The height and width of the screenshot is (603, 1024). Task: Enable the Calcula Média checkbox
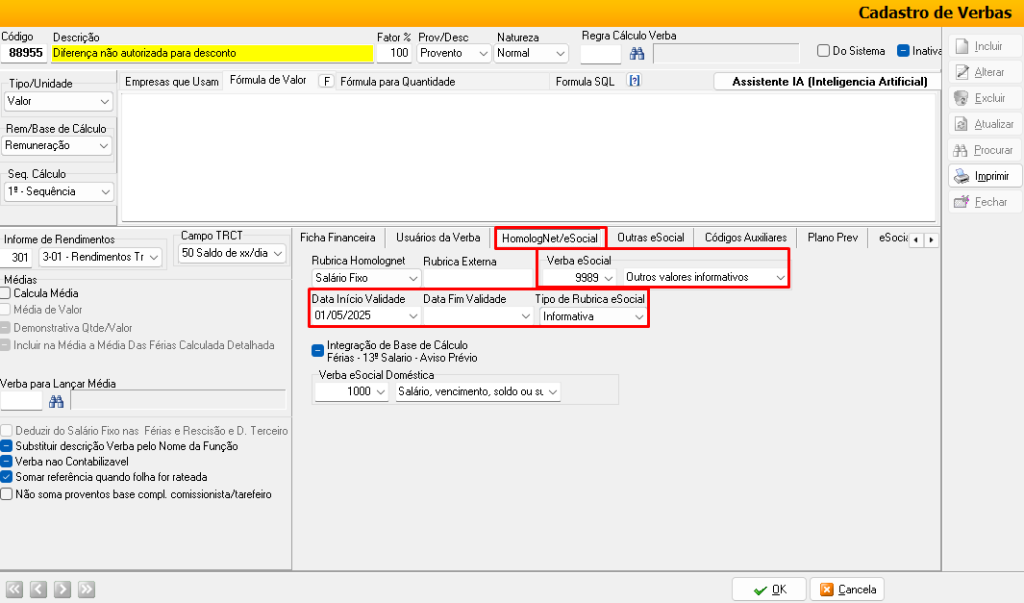click(x=6, y=293)
